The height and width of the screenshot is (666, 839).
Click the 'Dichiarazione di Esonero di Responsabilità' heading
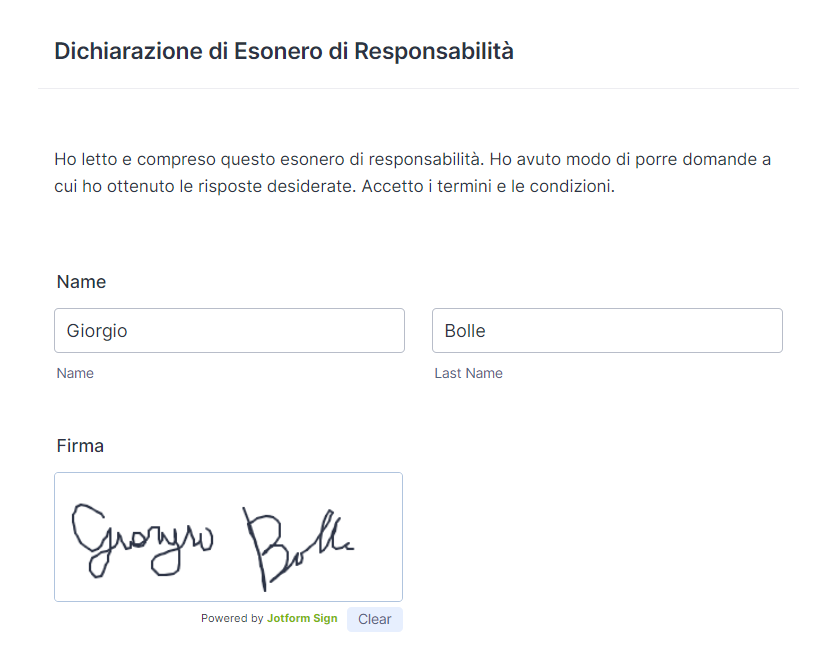[x=284, y=51]
